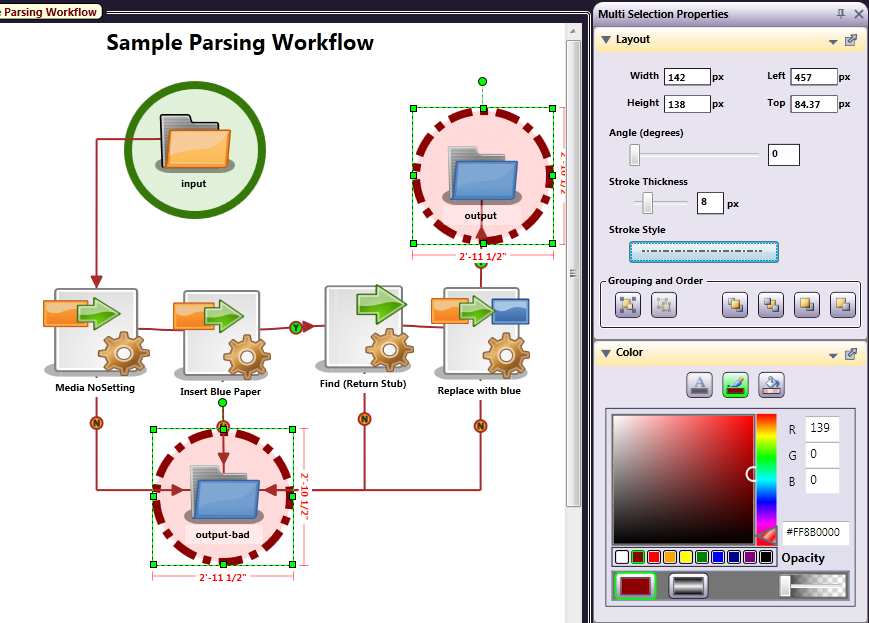
Task: Click the Stroke Thickness slider handle
Action: click(x=647, y=203)
